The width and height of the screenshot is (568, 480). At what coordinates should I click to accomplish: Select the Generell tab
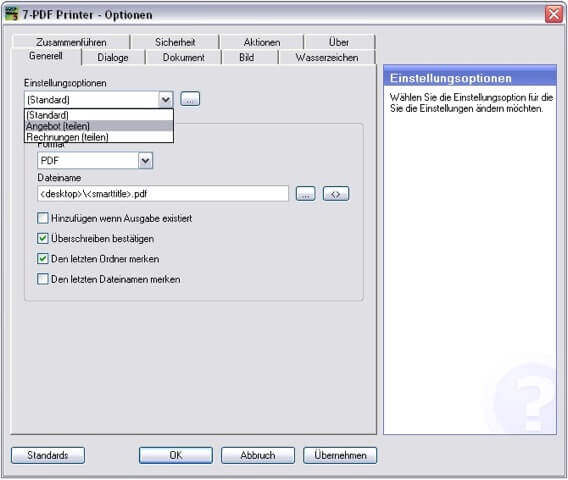46,57
